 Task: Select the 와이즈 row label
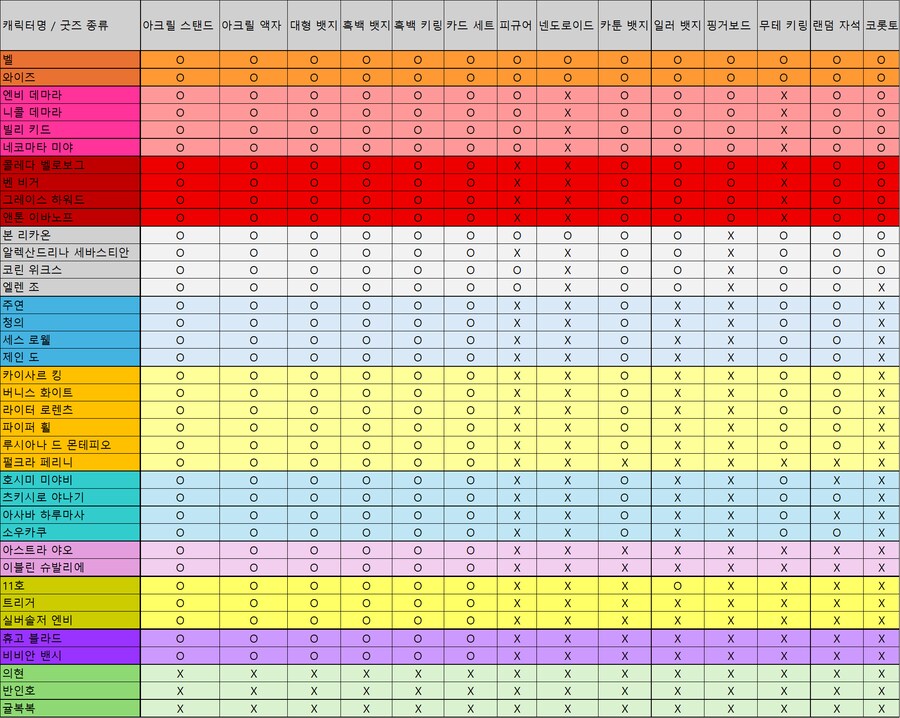tap(70, 77)
